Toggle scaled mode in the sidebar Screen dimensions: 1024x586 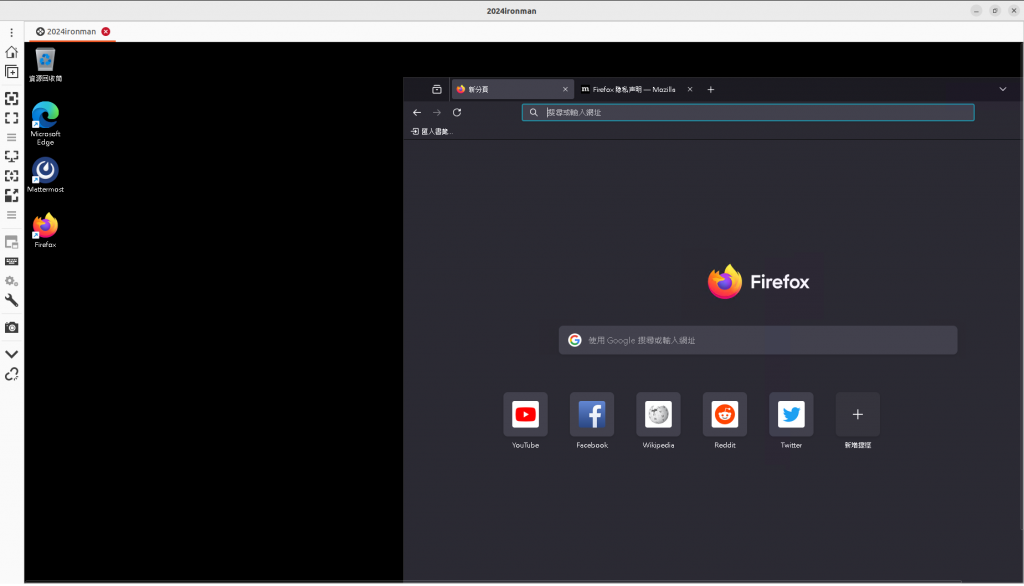(x=11, y=195)
